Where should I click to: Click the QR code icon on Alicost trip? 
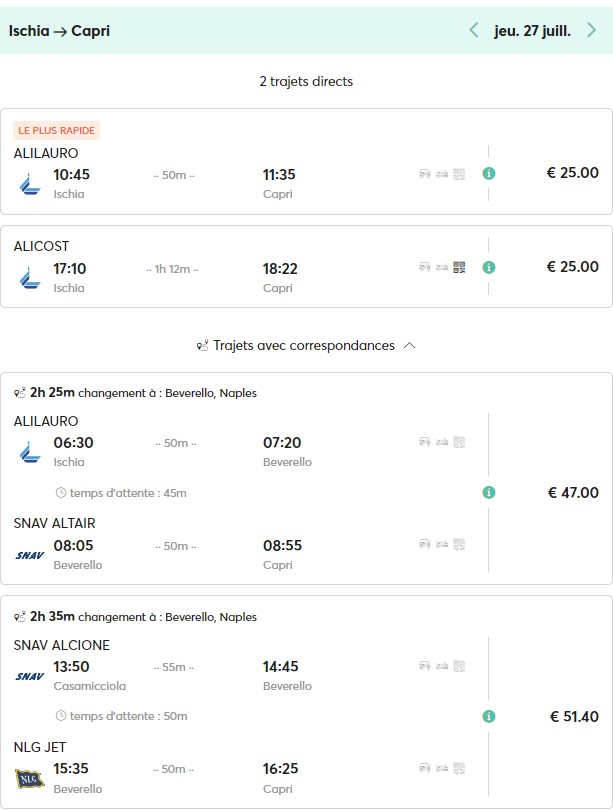point(459,267)
